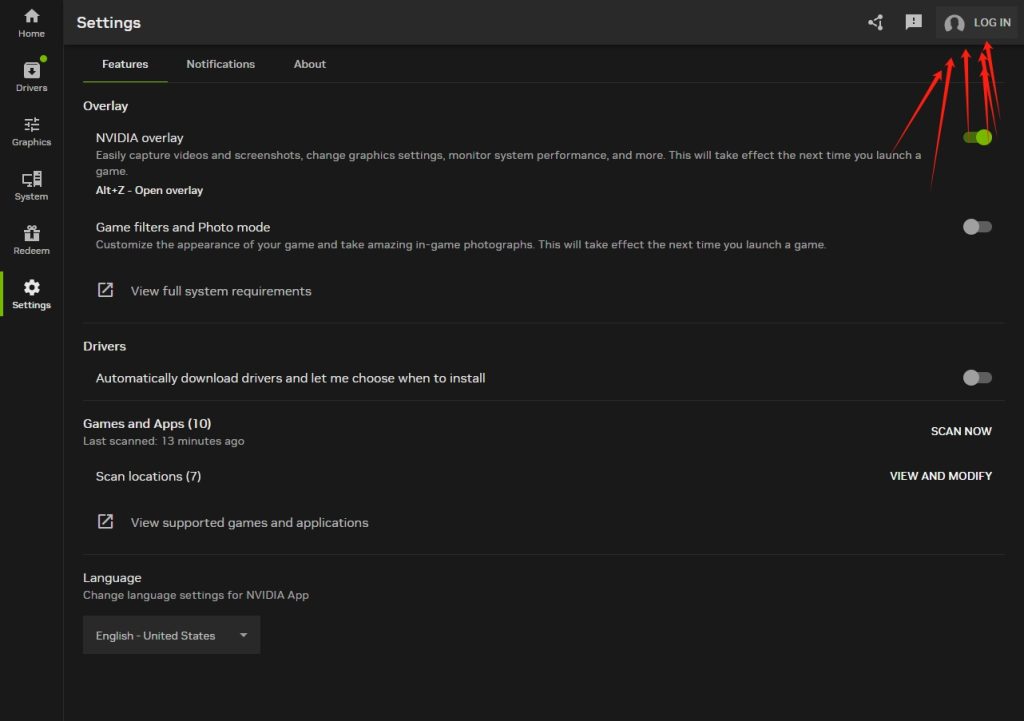Screen dimensions: 1024x721
Task: Click the Scan locations (7) label
Action: pos(148,476)
